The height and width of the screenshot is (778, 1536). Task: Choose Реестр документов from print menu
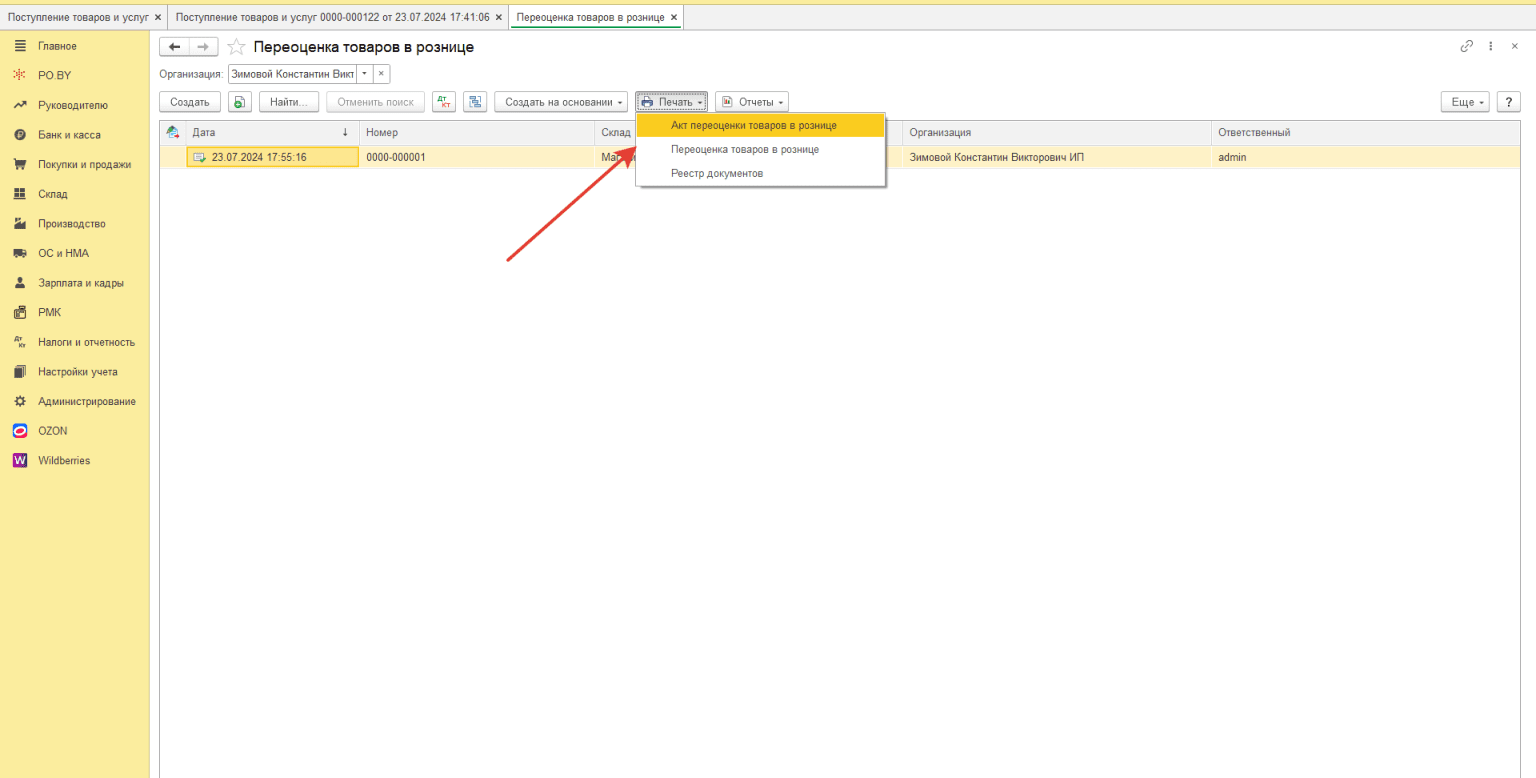coord(716,173)
